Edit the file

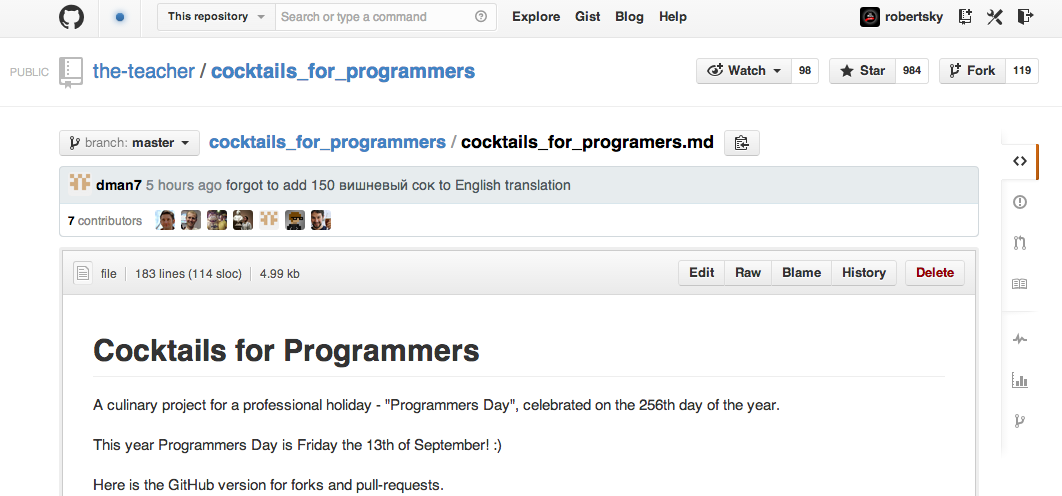702,272
